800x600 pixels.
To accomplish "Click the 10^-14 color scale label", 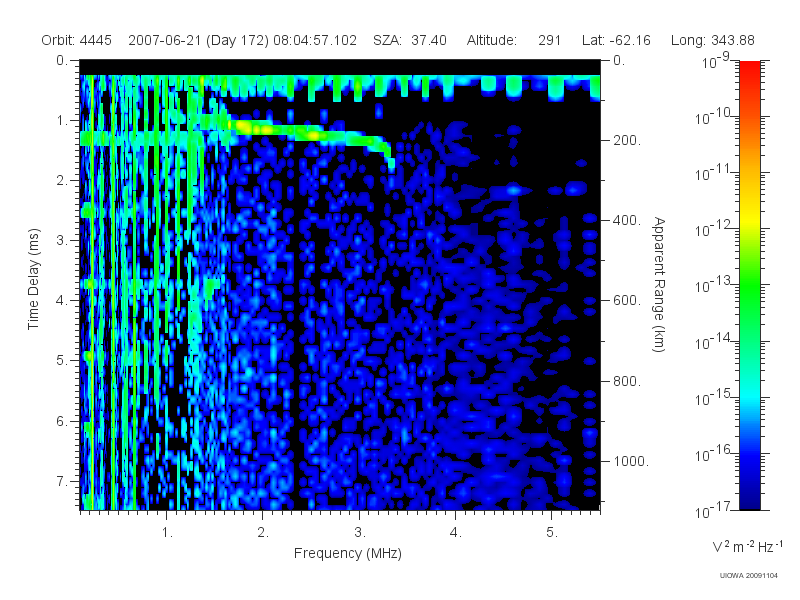I will [715, 341].
